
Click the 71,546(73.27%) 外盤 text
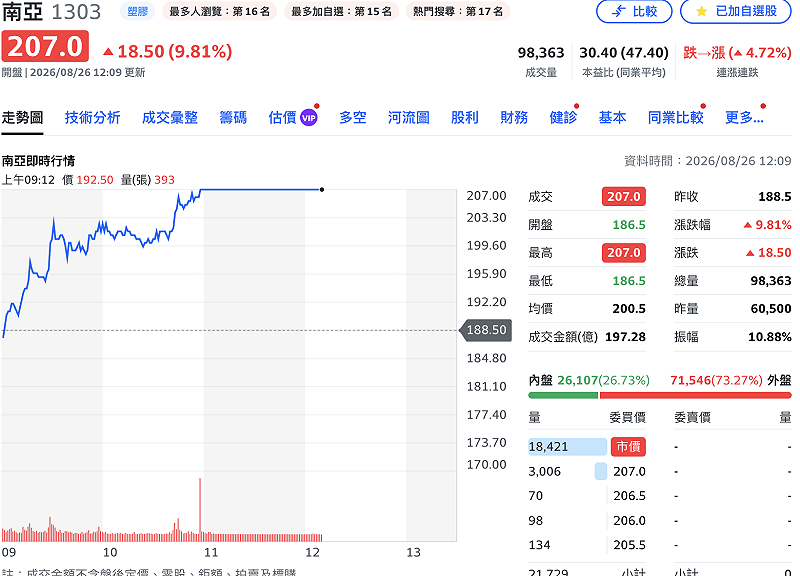[x=731, y=380]
